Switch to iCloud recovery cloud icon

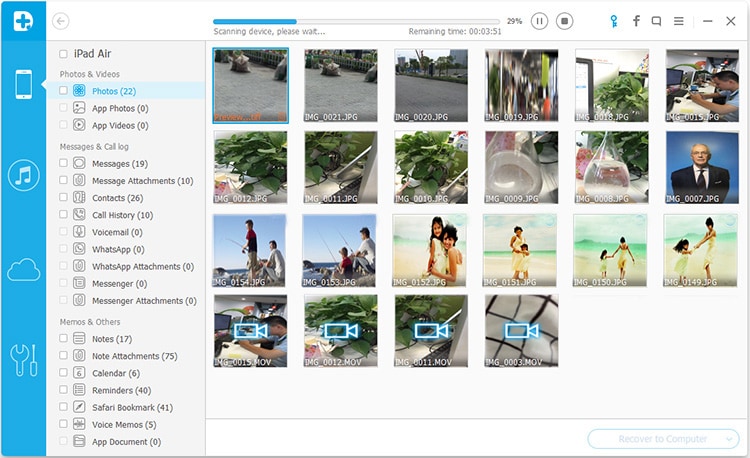(x=23, y=270)
